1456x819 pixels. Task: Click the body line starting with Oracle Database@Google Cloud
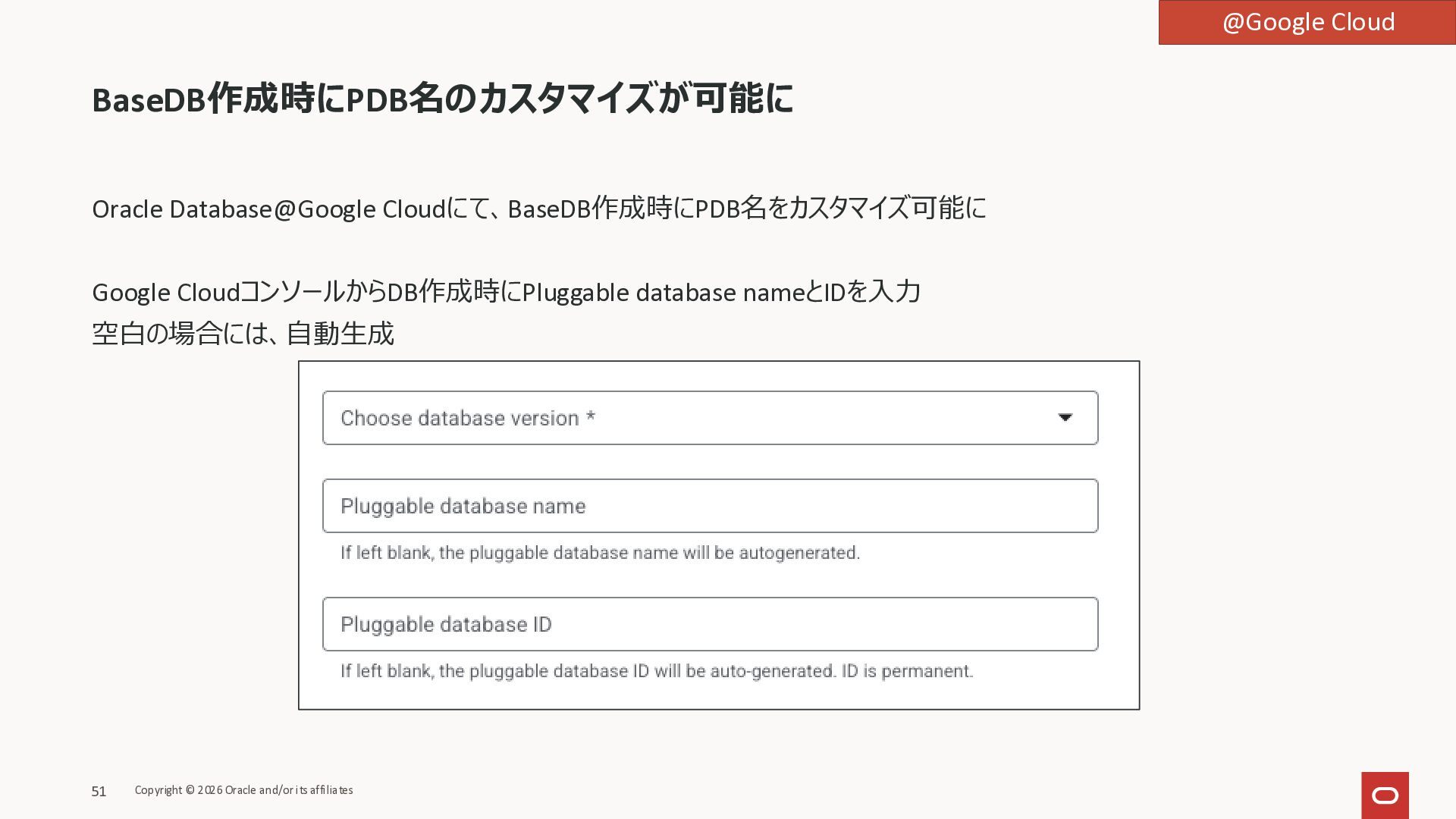[x=538, y=209]
